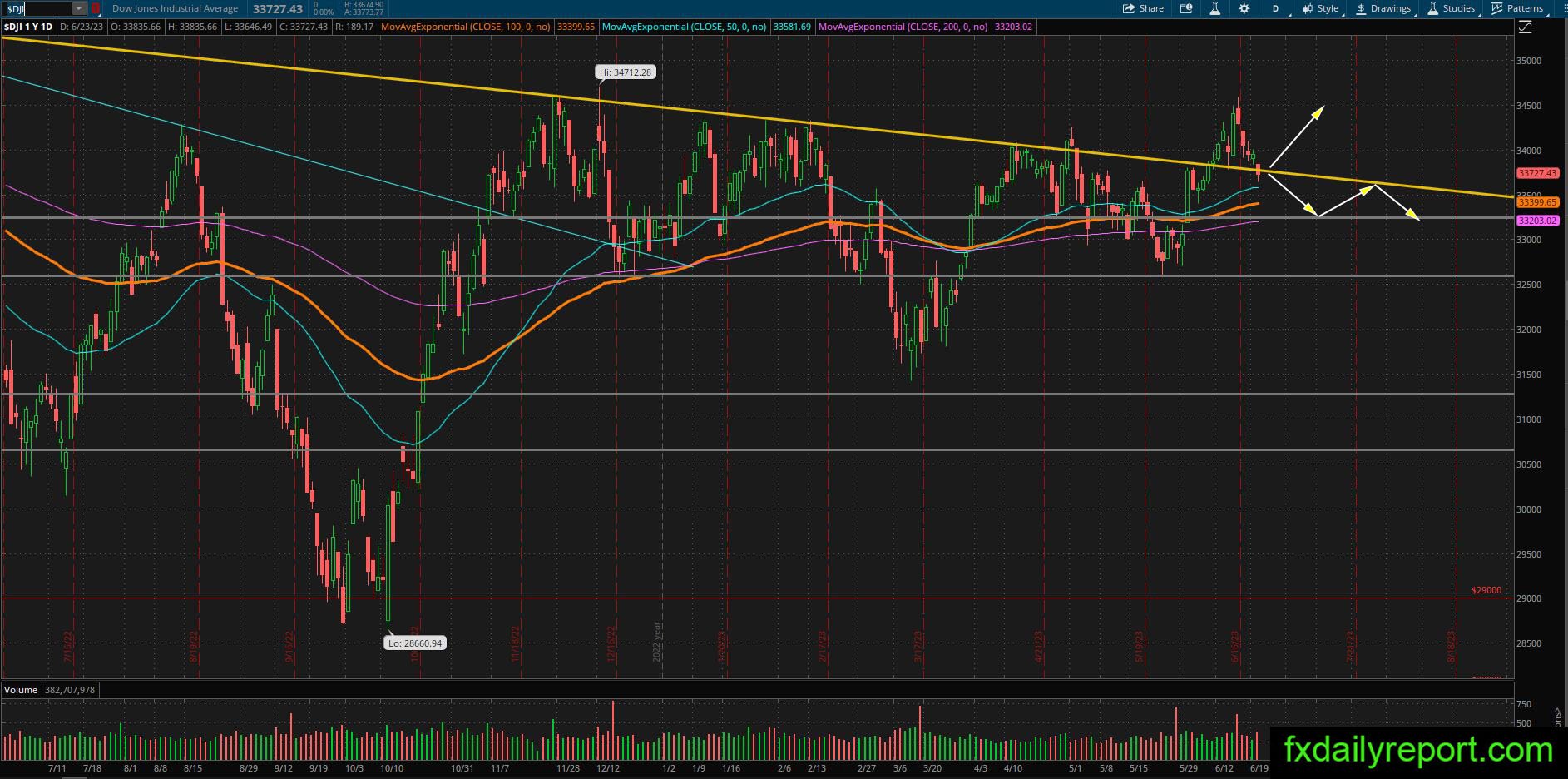
Task: Click the Lo: 28660.94 price bubble
Action: pyautogui.click(x=414, y=643)
